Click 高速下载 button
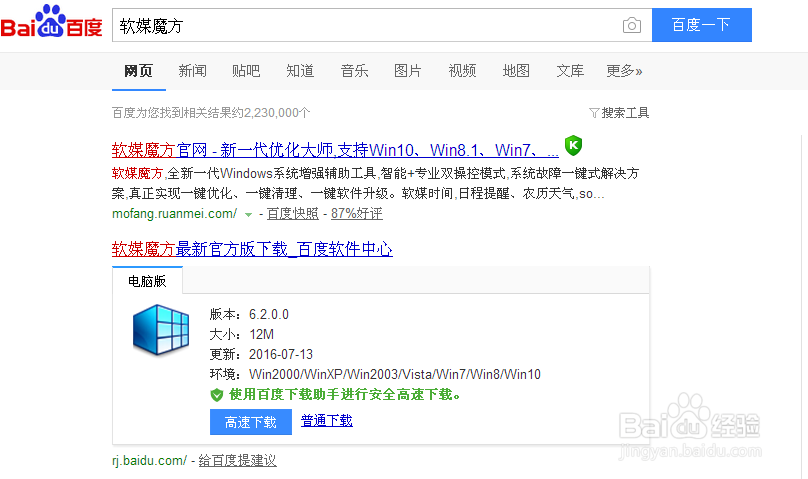The image size is (808, 479). pyautogui.click(x=251, y=422)
